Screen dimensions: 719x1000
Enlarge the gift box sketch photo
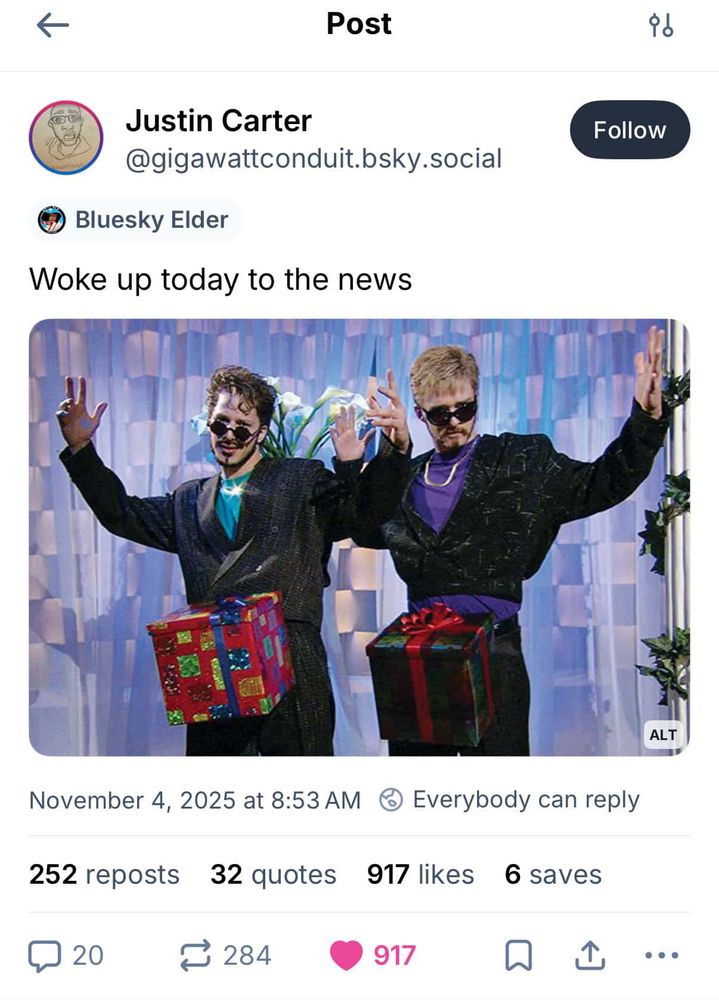click(x=359, y=538)
